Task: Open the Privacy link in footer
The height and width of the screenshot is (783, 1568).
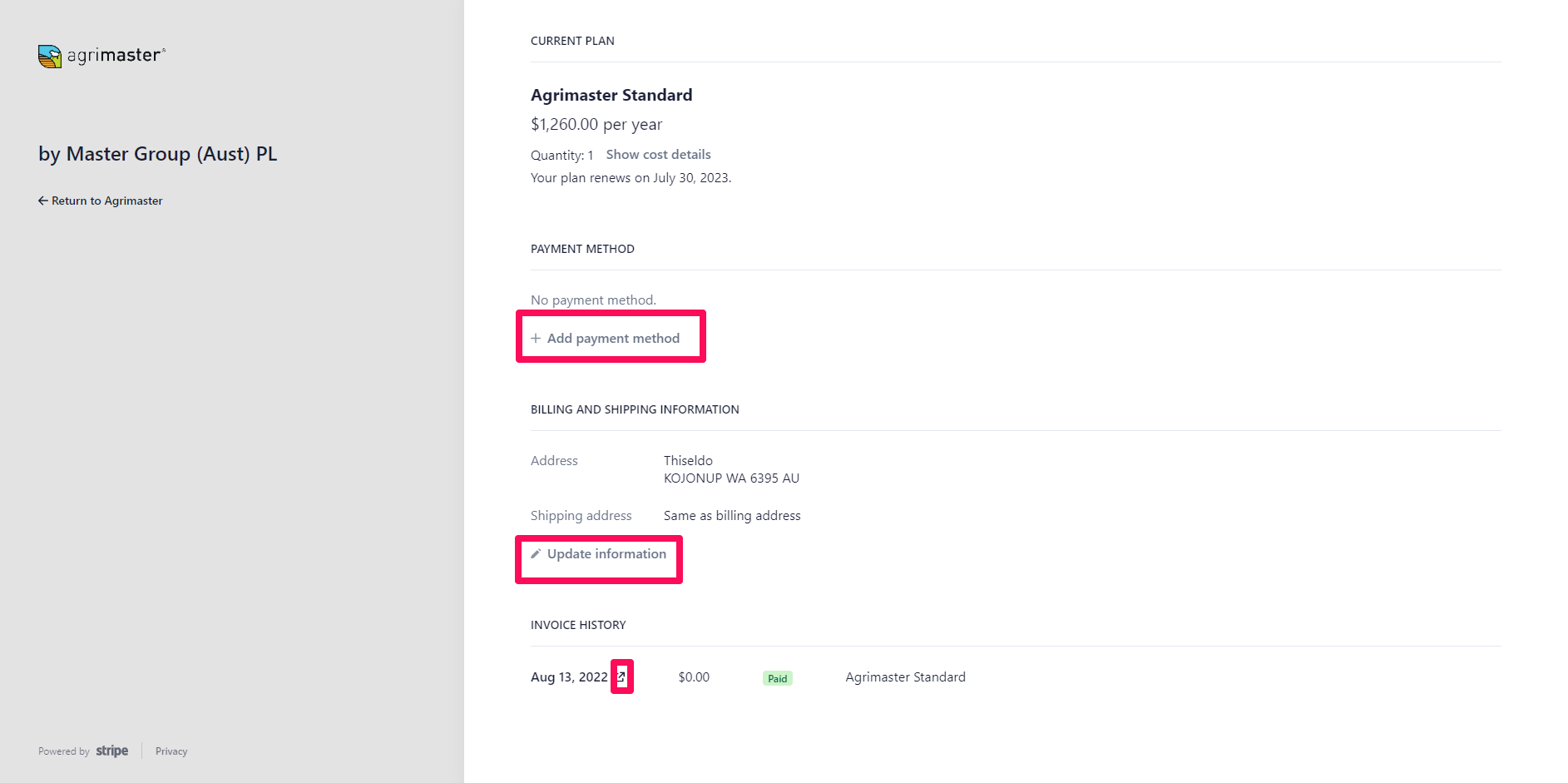Action: coord(171,751)
